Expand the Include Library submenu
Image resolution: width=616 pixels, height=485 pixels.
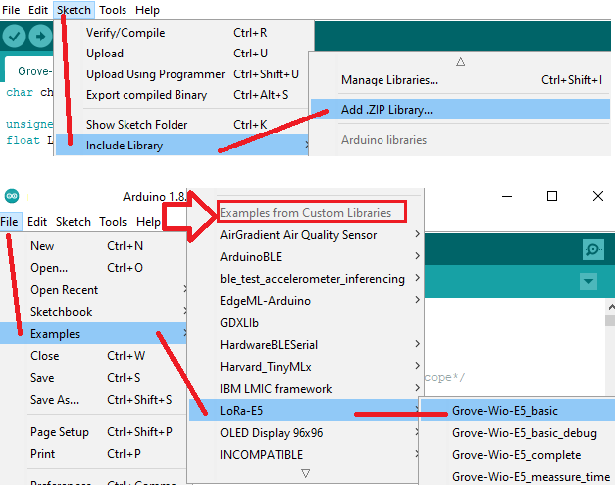pyautogui.click(x=182, y=145)
